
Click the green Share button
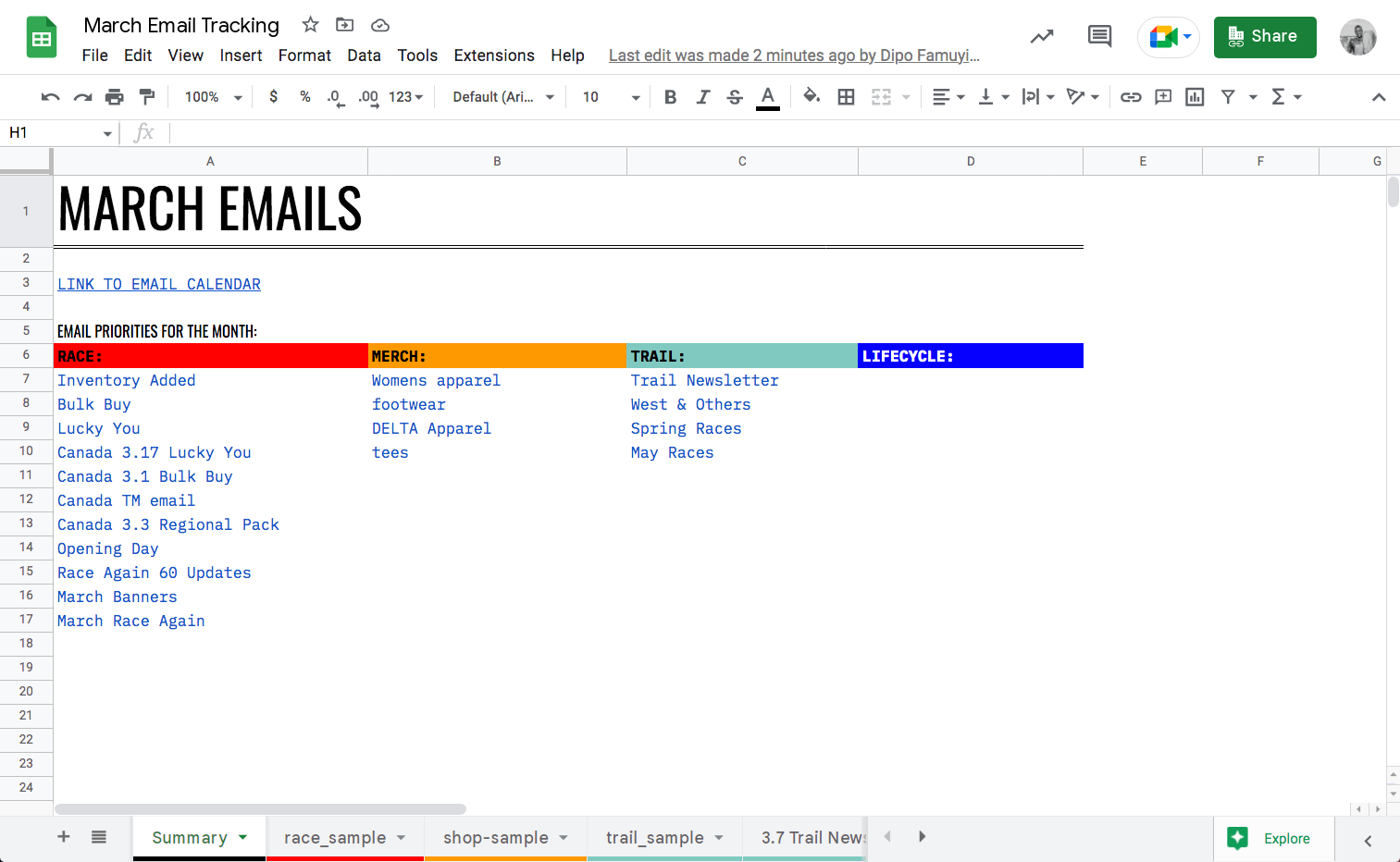pos(1264,37)
